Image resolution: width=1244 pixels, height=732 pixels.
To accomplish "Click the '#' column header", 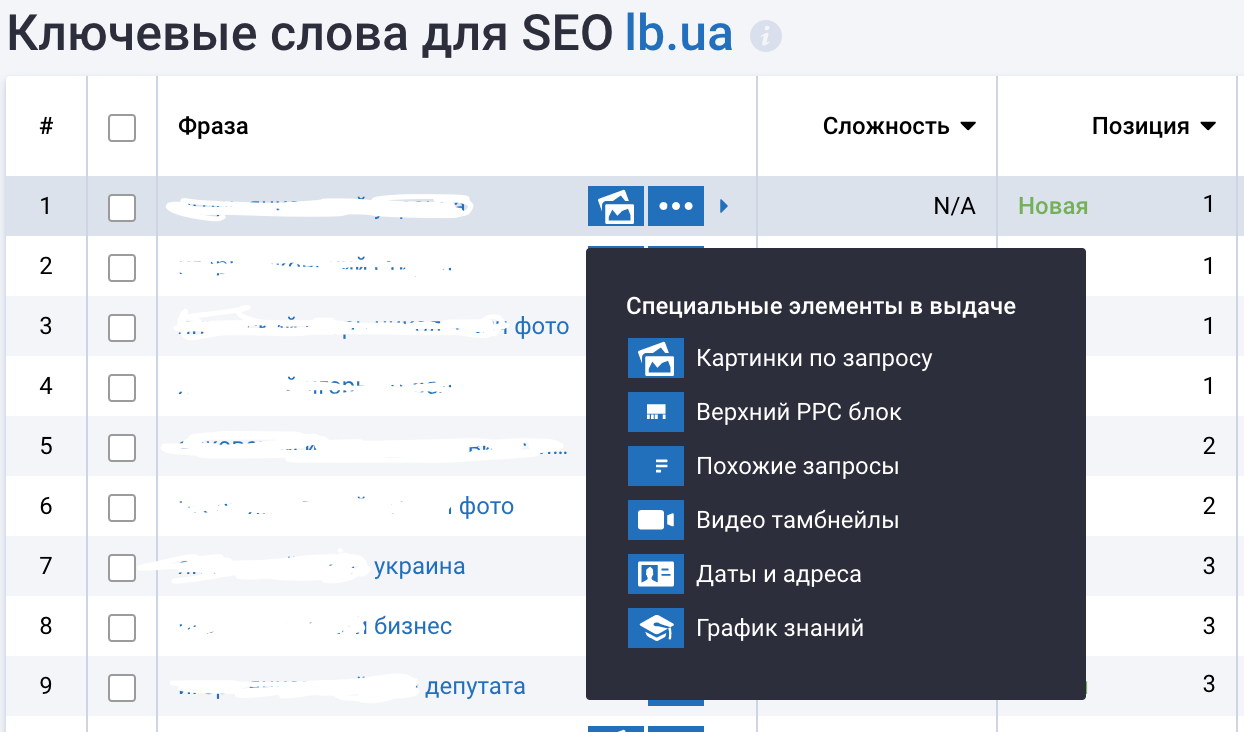I will (x=46, y=126).
